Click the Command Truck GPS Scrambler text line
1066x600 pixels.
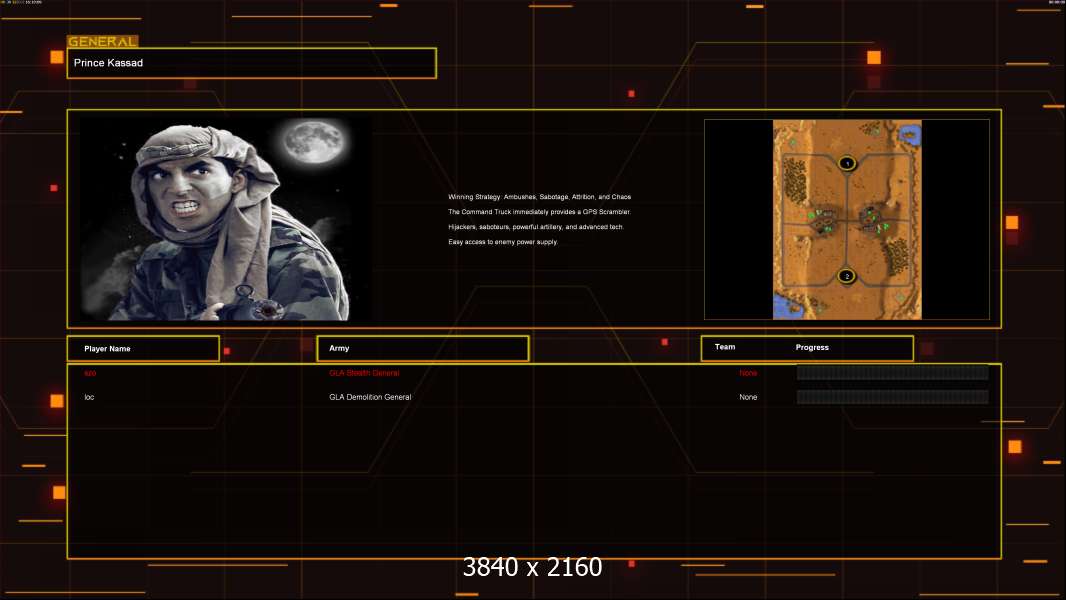540,212
